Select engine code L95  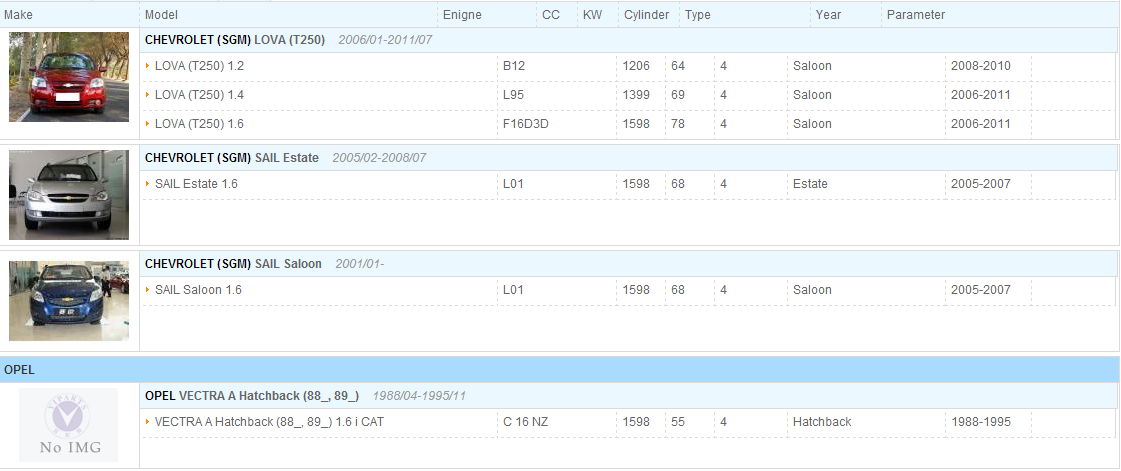pos(513,95)
